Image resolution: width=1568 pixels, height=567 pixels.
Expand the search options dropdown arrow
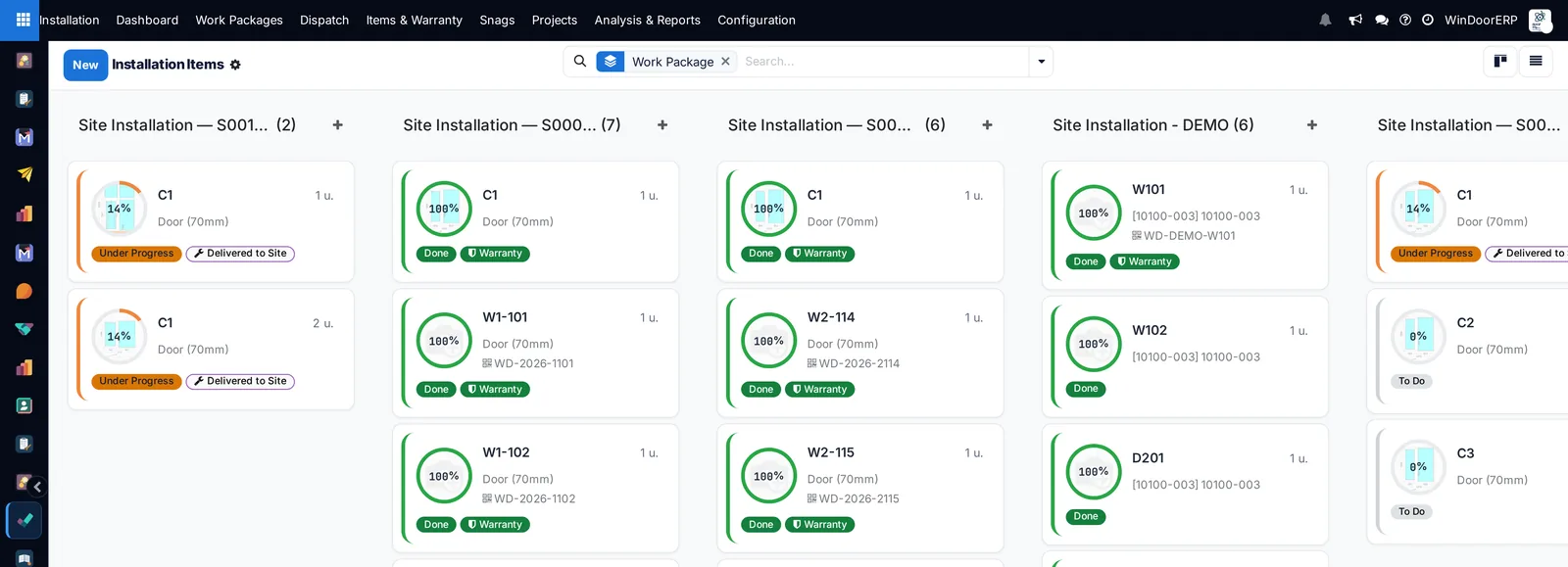point(1041,62)
